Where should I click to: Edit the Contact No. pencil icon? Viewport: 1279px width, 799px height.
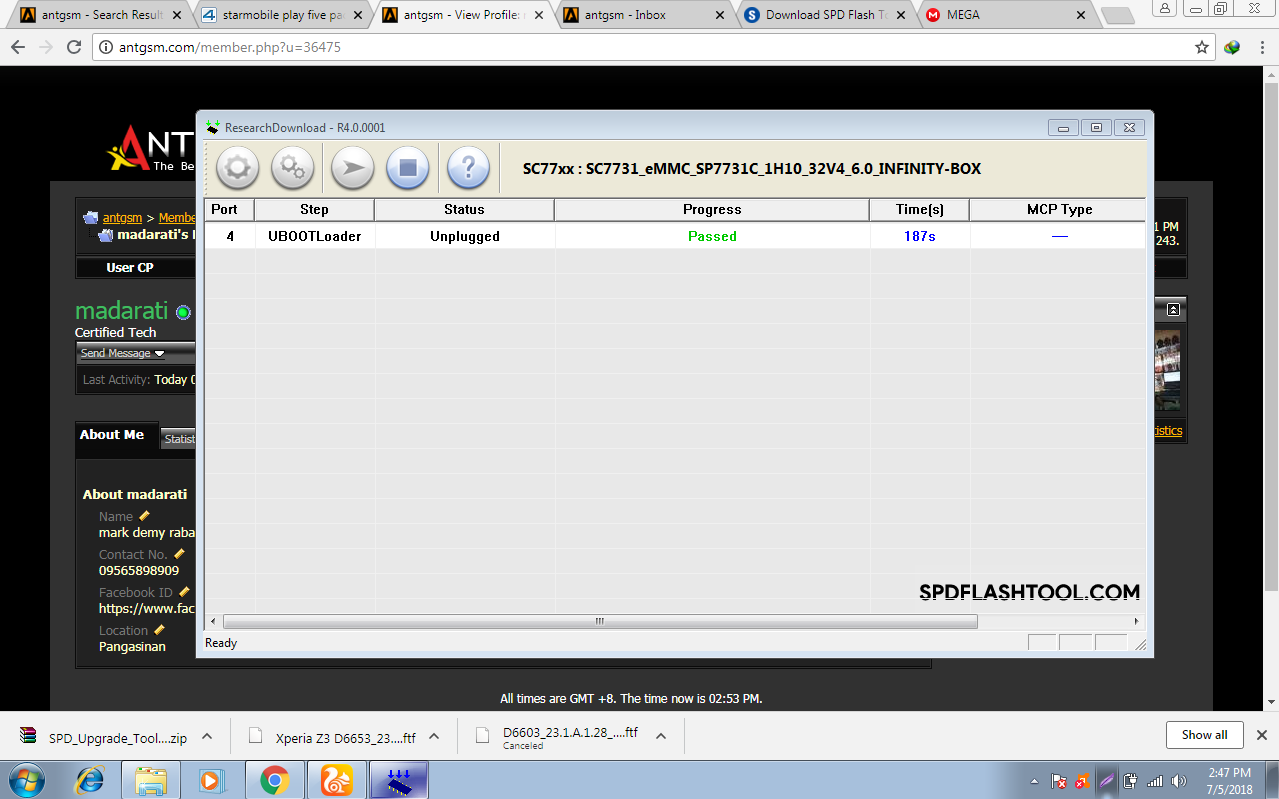[x=179, y=554]
